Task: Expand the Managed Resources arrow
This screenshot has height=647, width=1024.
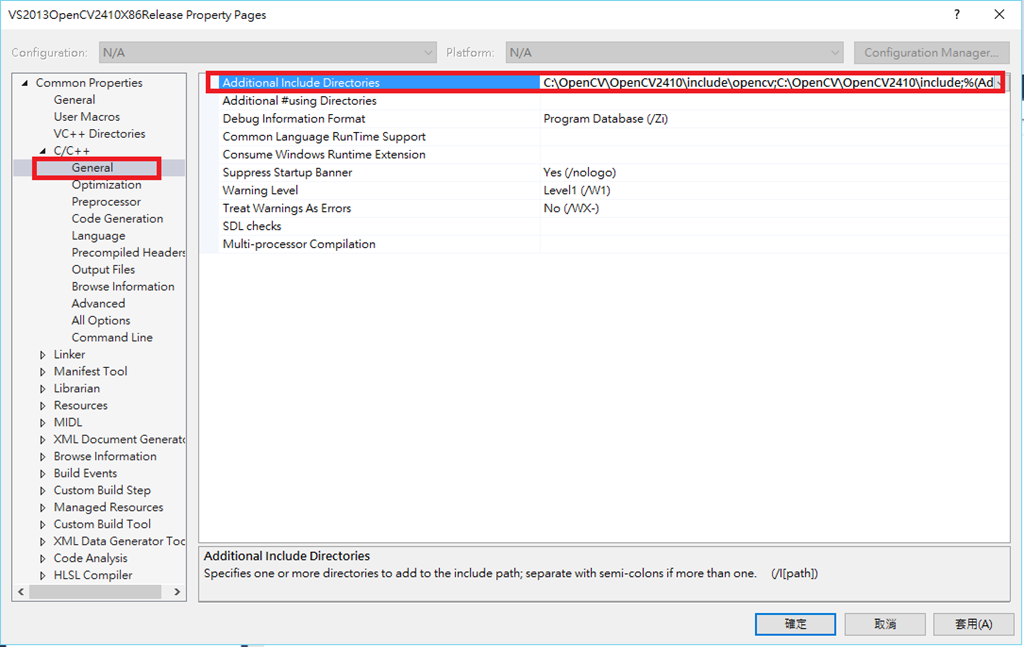Action: tap(43, 507)
